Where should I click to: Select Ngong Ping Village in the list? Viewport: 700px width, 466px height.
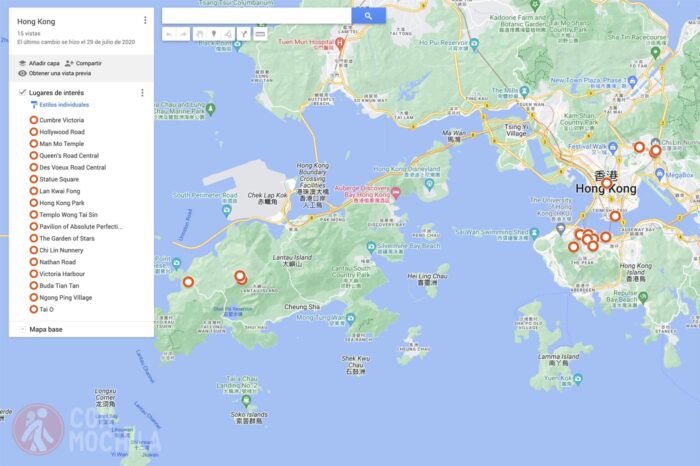click(66, 298)
